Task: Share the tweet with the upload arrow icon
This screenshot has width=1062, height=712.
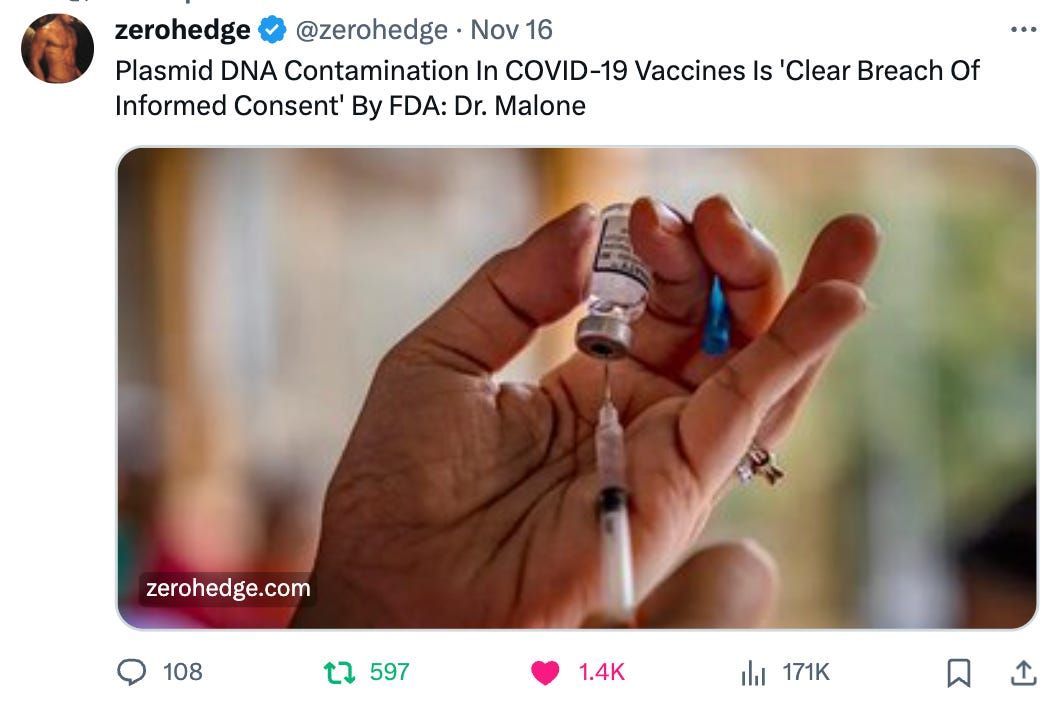Action: 1023,673
